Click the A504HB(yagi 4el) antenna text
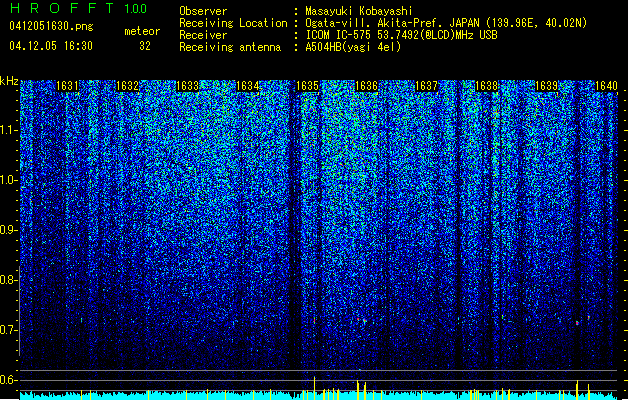This screenshot has width=629, height=400. 353,47
